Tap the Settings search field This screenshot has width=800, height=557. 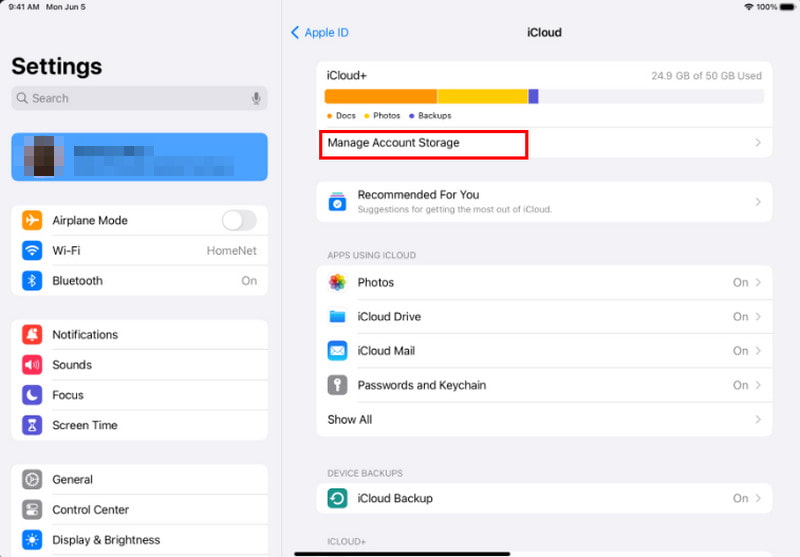pyautogui.click(x=139, y=98)
